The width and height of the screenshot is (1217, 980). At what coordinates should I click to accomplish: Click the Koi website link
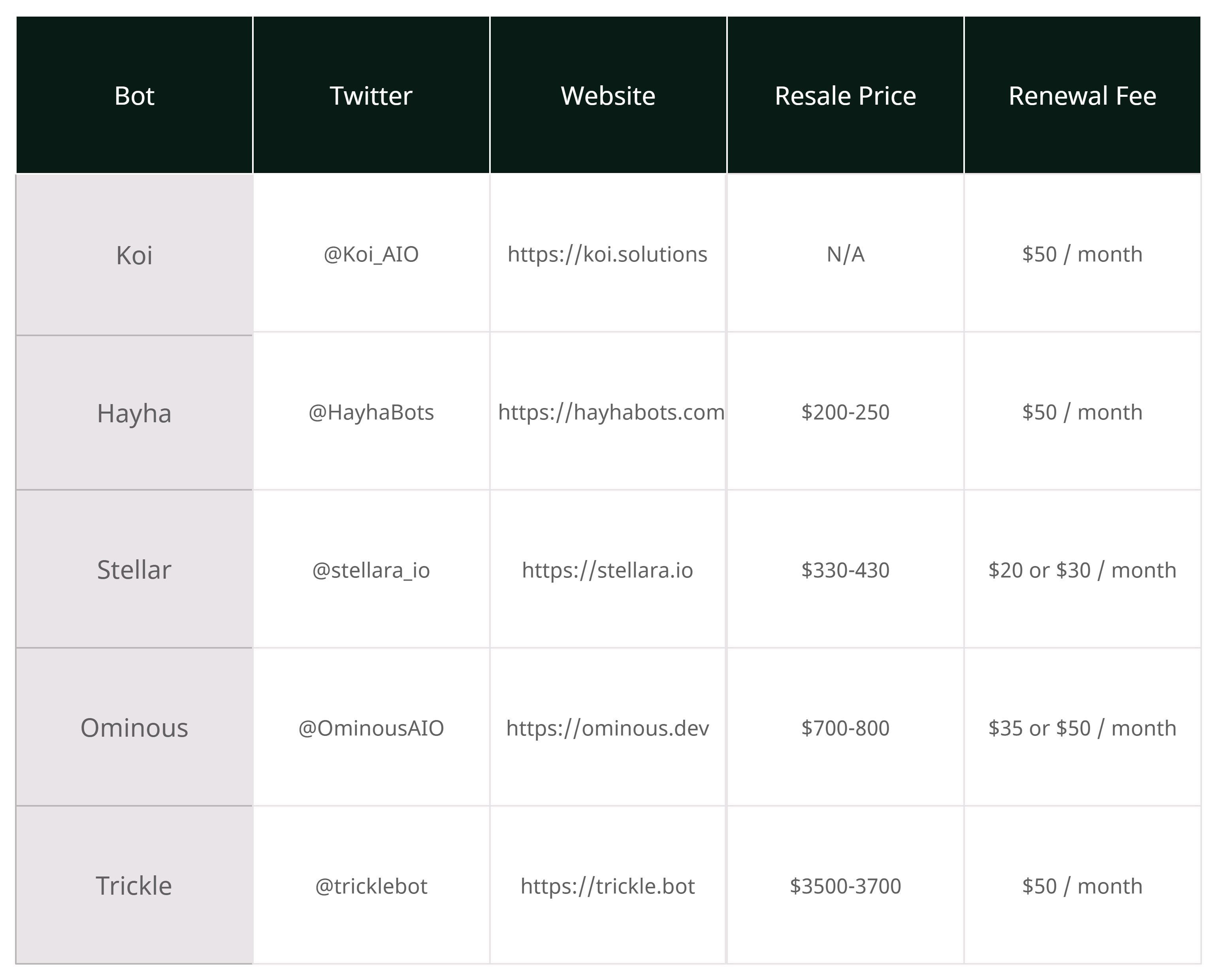coord(607,255)
